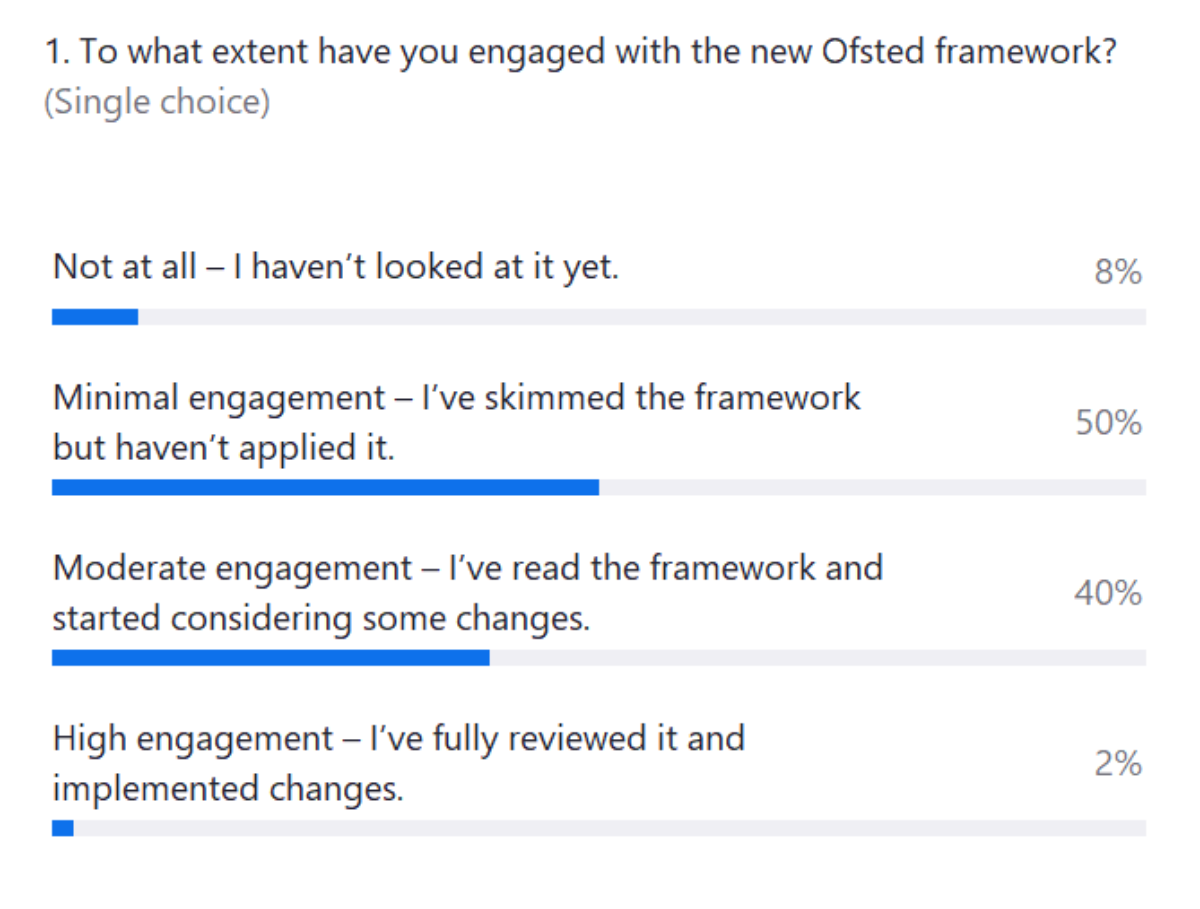Click the "(Single choice)" label
Image resolution: width=1200 pixels, height=909 pixels.
pos(157,102)
